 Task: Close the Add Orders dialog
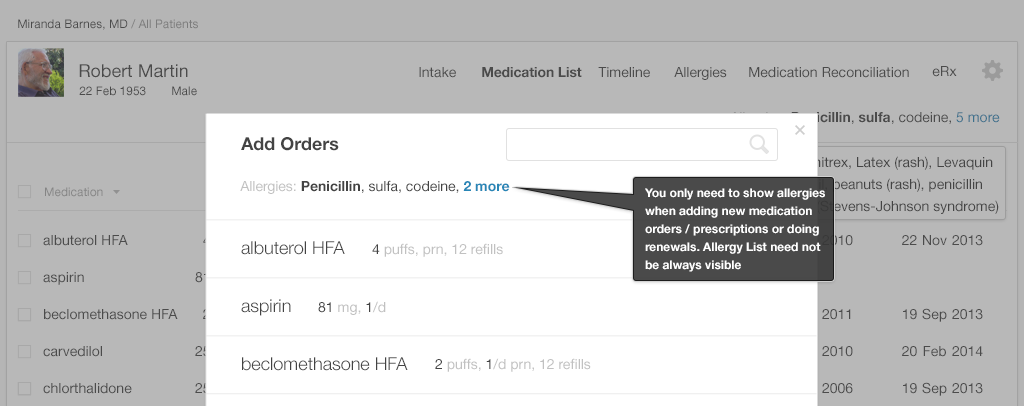799,130
